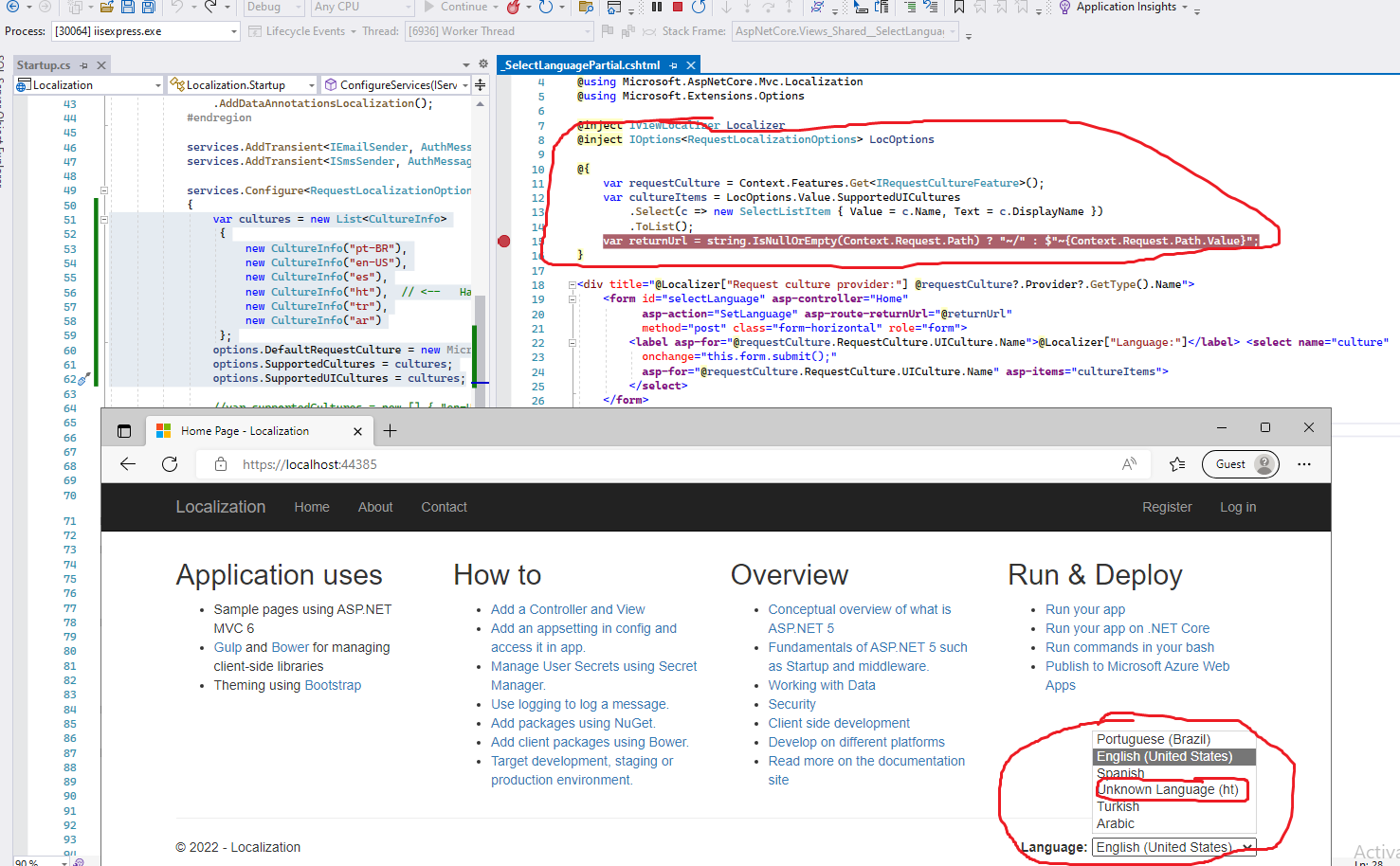
Task: Close the Startup.cs tab
Action: 101,65
